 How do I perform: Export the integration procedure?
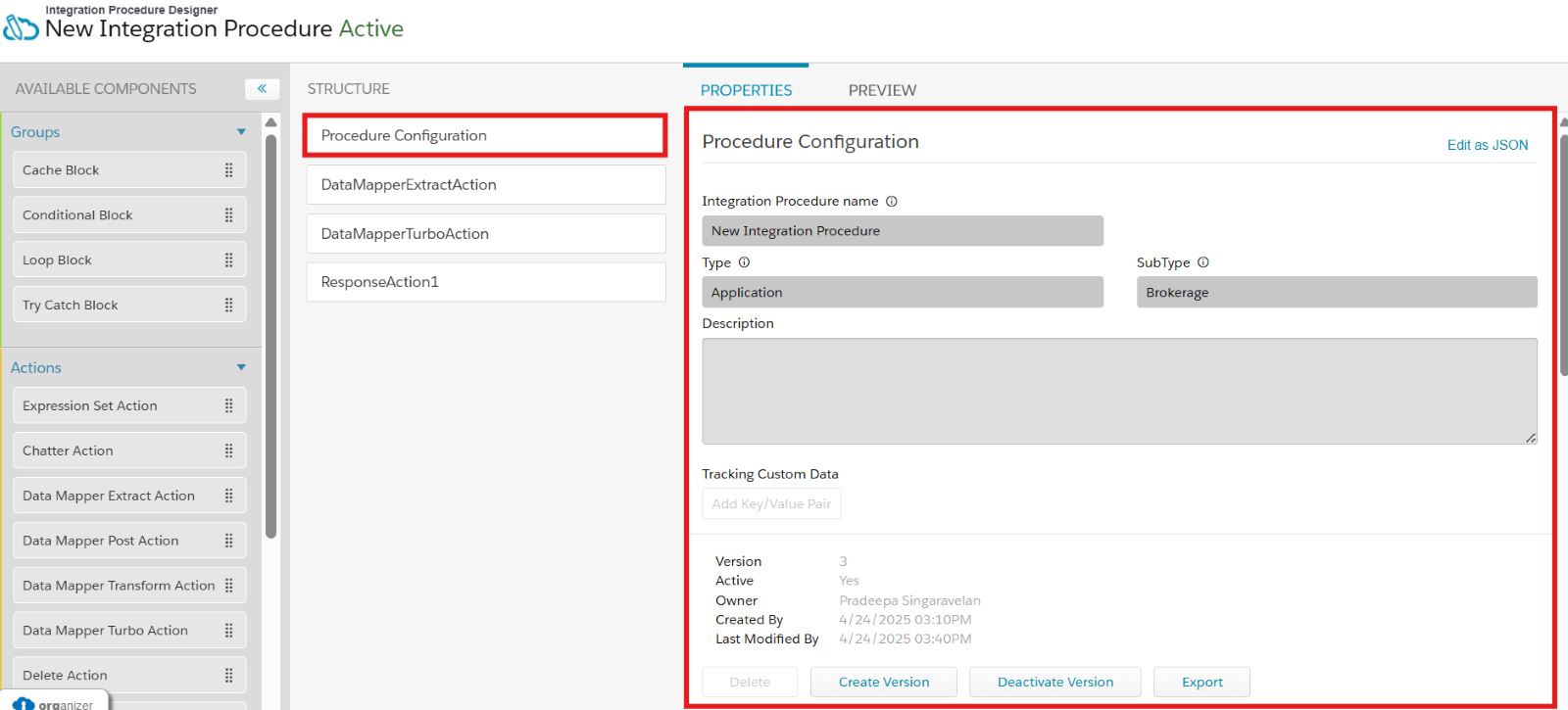click(x=1201, y=683)
